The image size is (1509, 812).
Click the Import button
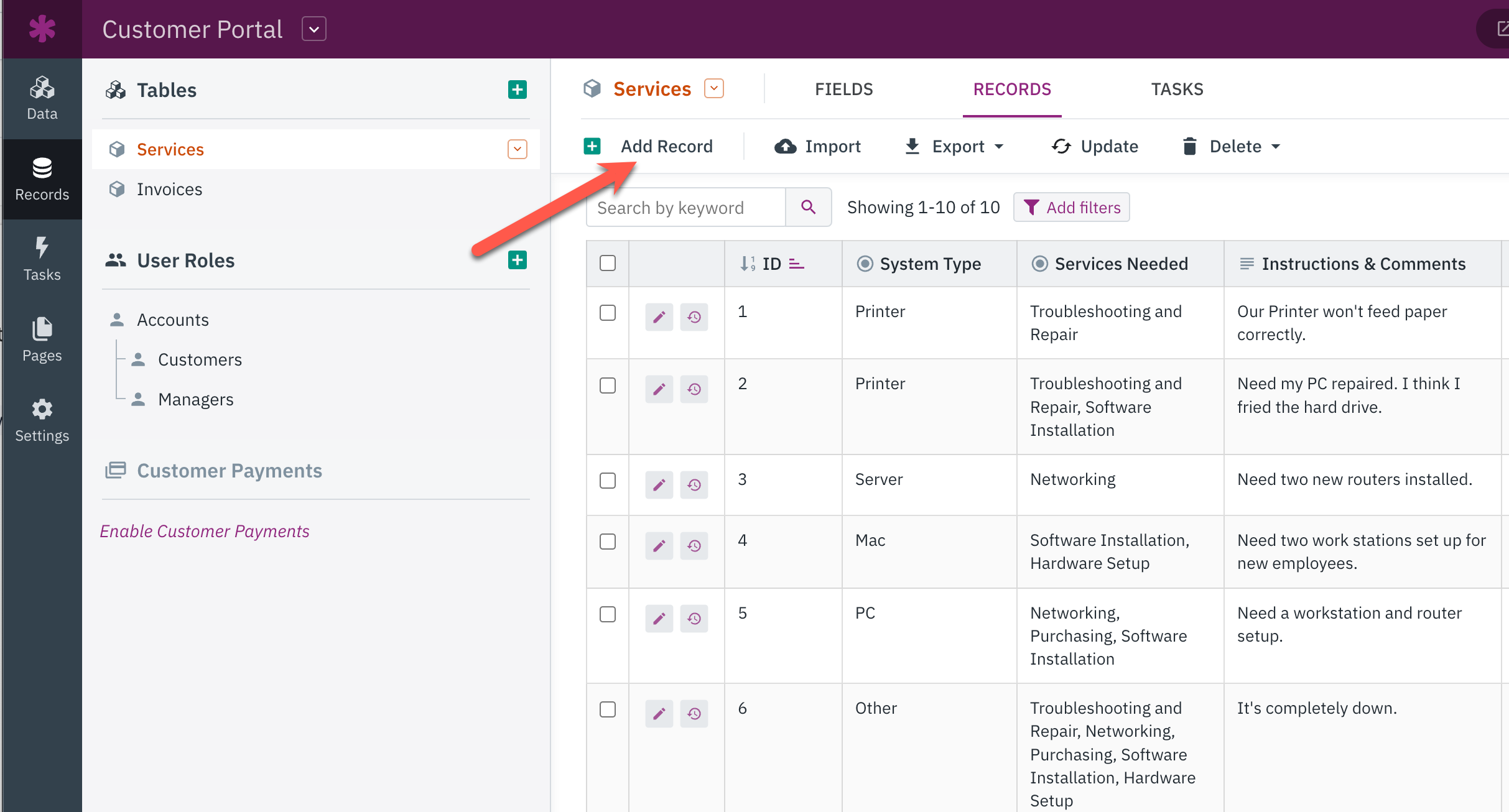(x=817, y=147)
